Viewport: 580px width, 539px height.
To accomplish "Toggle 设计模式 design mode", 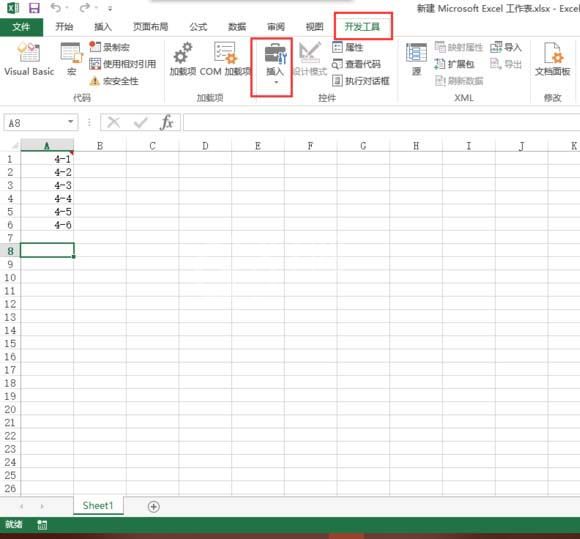I will pyautogui.click(x=310, y=59).
